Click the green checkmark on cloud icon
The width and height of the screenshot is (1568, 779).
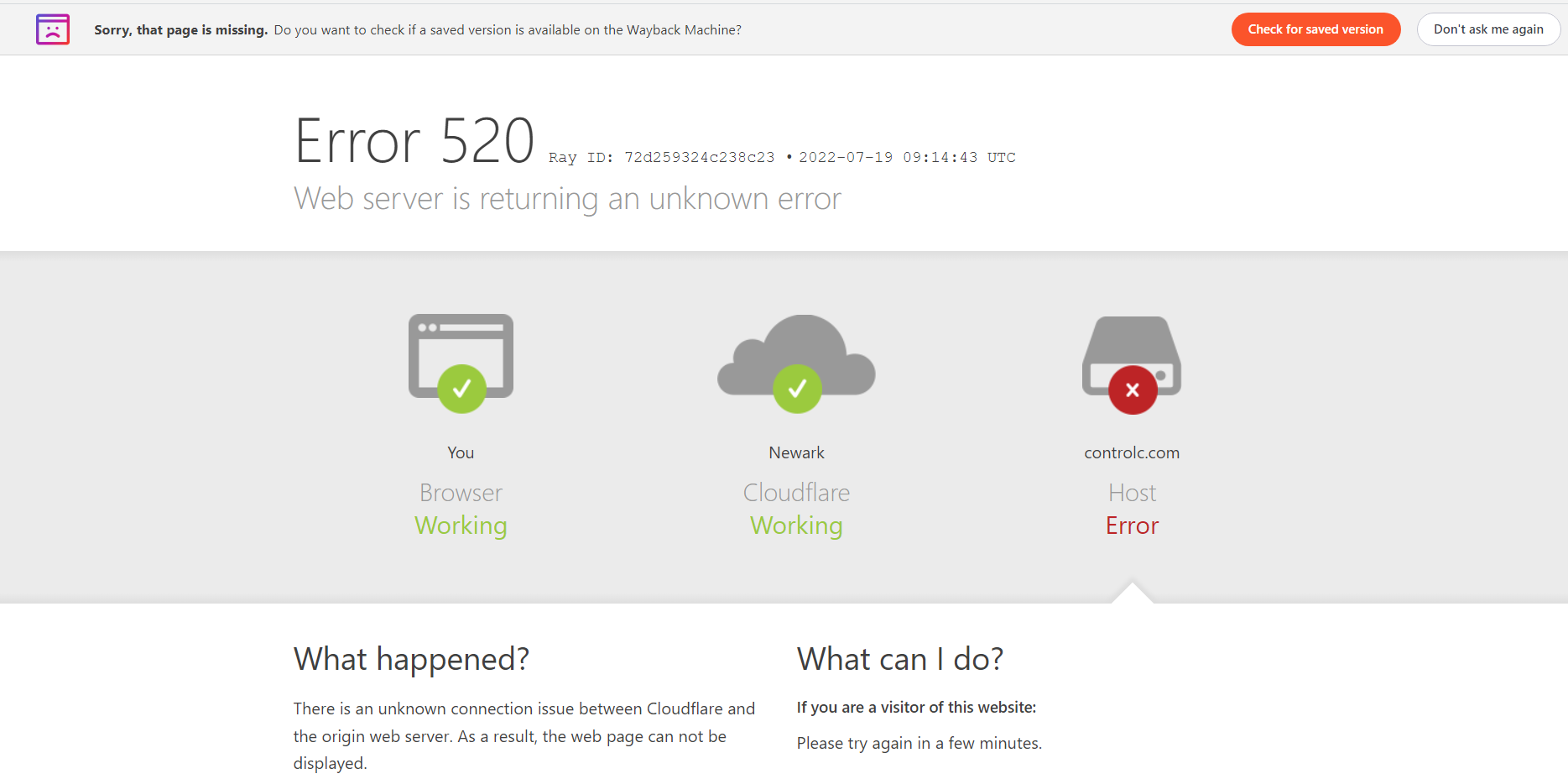(797, 389)
